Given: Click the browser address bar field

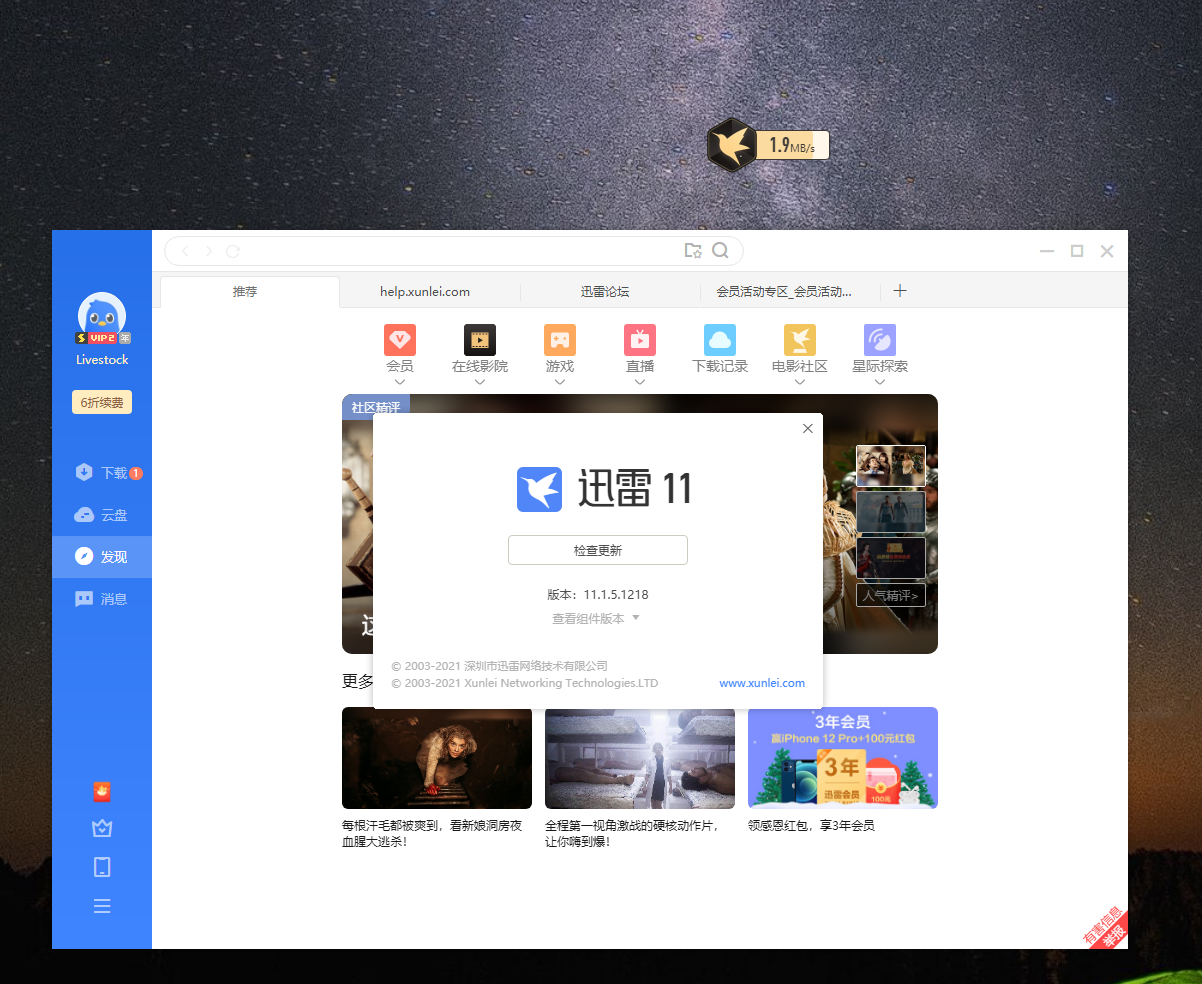Looking at the screenshot, I should pos(450,251).
